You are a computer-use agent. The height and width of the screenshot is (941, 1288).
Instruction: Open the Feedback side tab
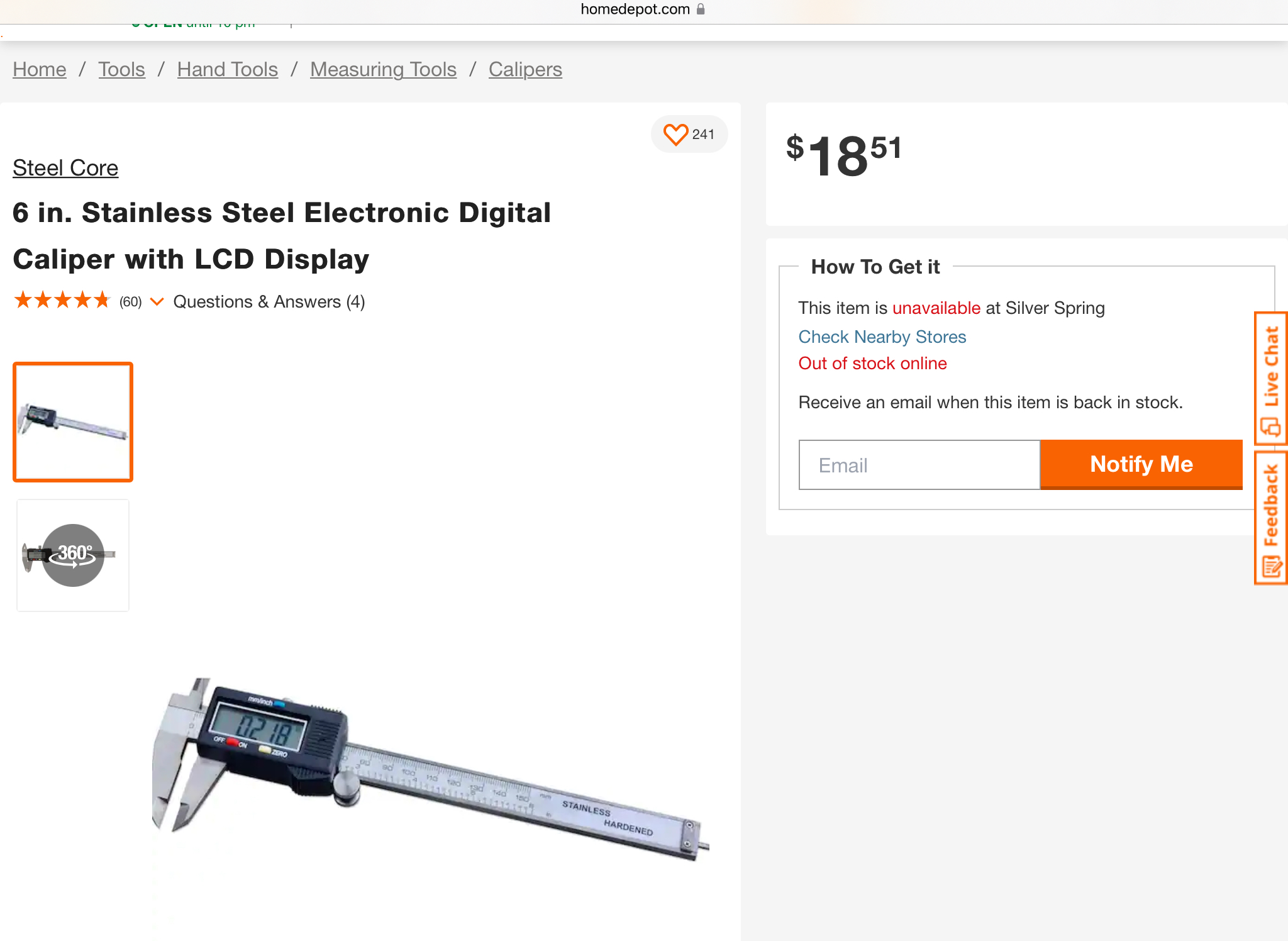click(x=1271, y=518)
